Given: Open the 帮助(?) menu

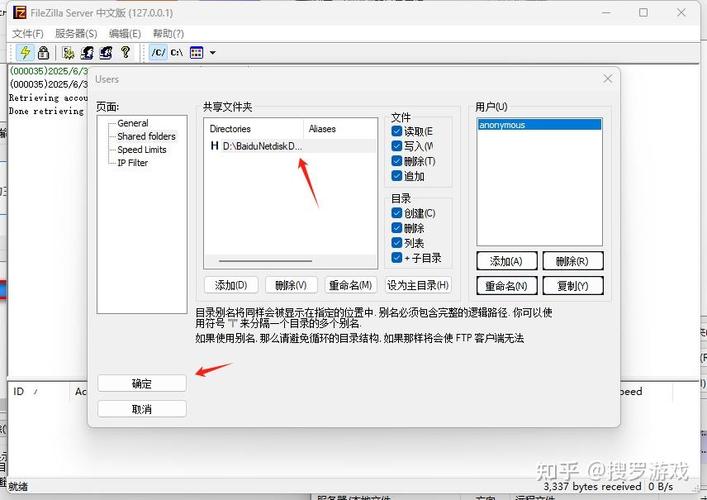Looking at the screenshot, I should [x=168, y=33].
